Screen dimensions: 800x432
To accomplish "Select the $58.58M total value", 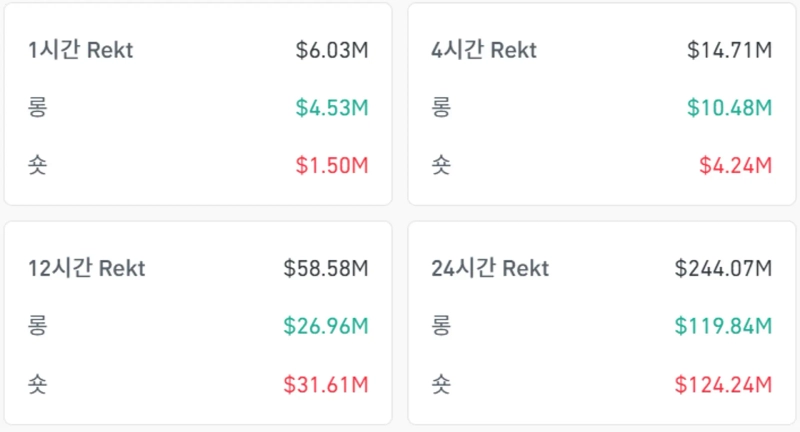I will pyautogui.click(x=326, y=268).
